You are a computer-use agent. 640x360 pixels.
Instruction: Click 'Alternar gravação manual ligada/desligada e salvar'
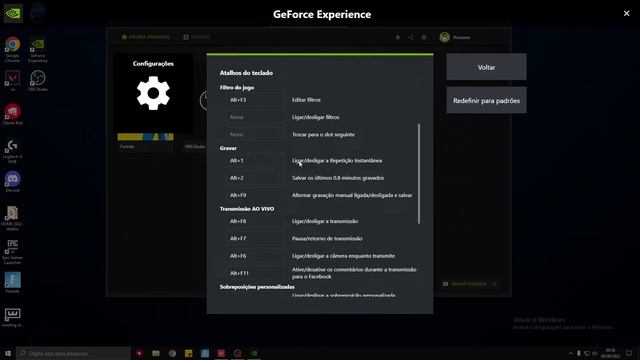[x=352, y=195]
